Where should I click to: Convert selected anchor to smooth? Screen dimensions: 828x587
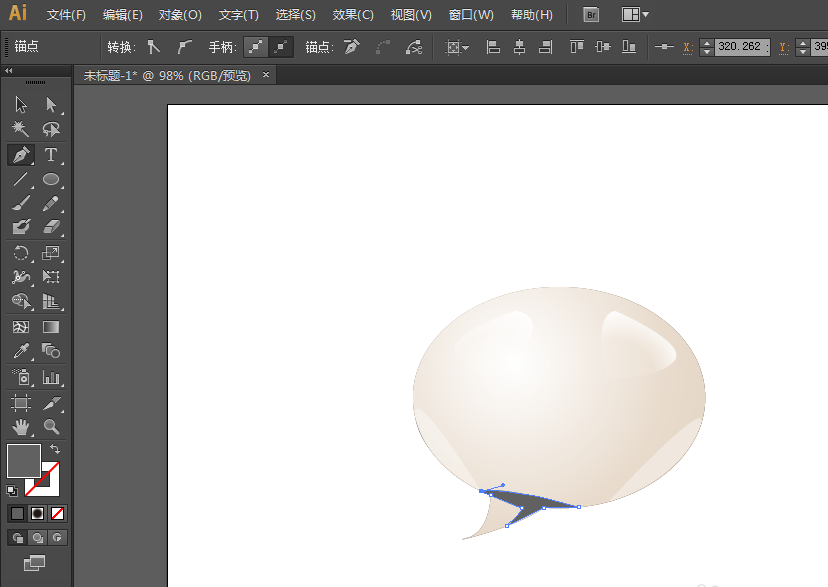tap(184, 47)
